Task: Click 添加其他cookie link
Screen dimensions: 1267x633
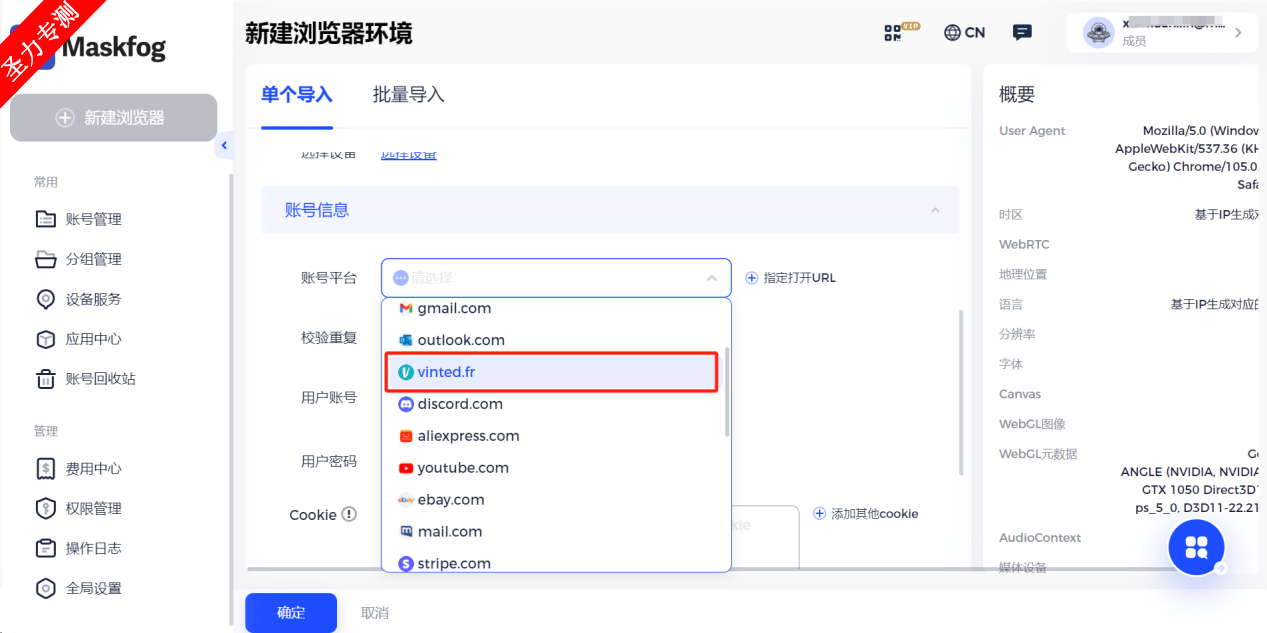Action: 865,514
